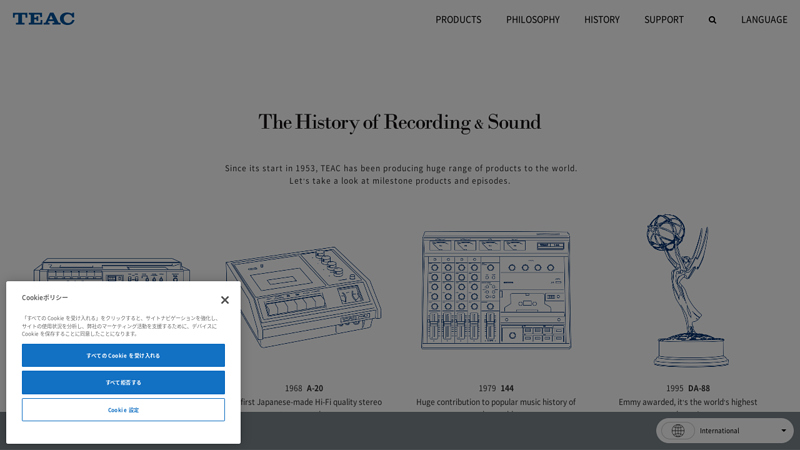The width and height of the screenshot is (800, 450).
Task: Click 'Emmy awarded, it's the world's highest' text
Action: coord(688,402)
